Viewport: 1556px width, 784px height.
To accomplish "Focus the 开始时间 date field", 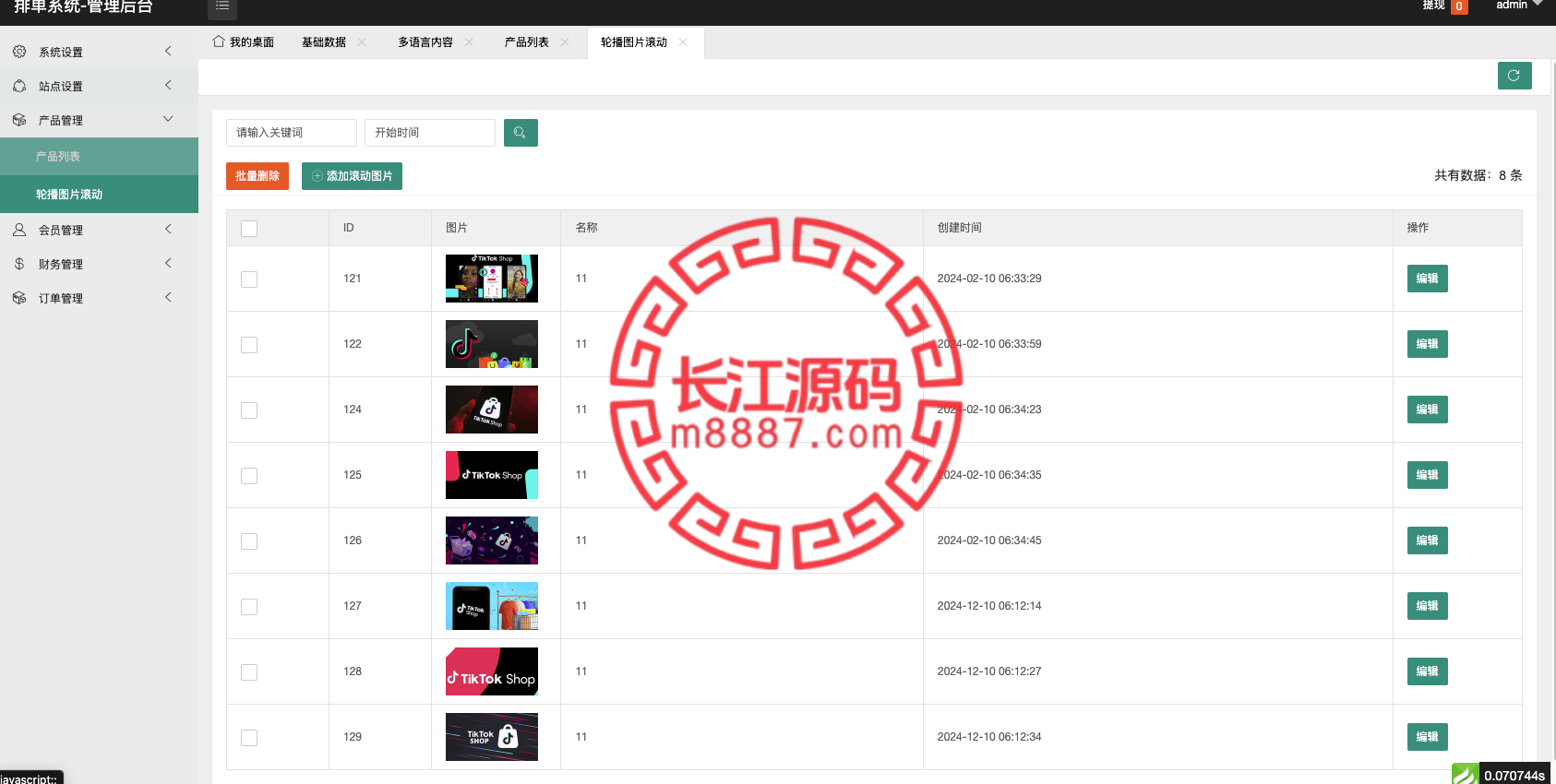I will pos(430,133).
